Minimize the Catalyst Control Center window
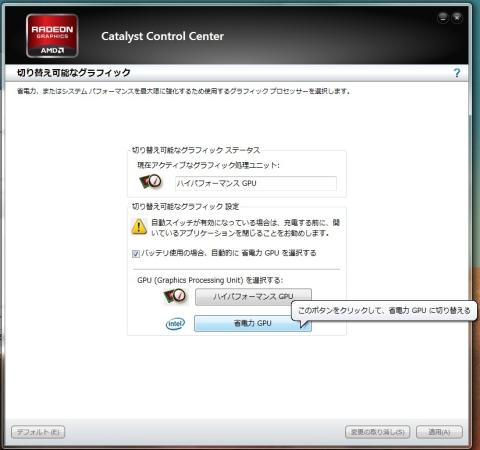This screenshot has width=480, height=450. pyautogui.click(x=443, y=18)
